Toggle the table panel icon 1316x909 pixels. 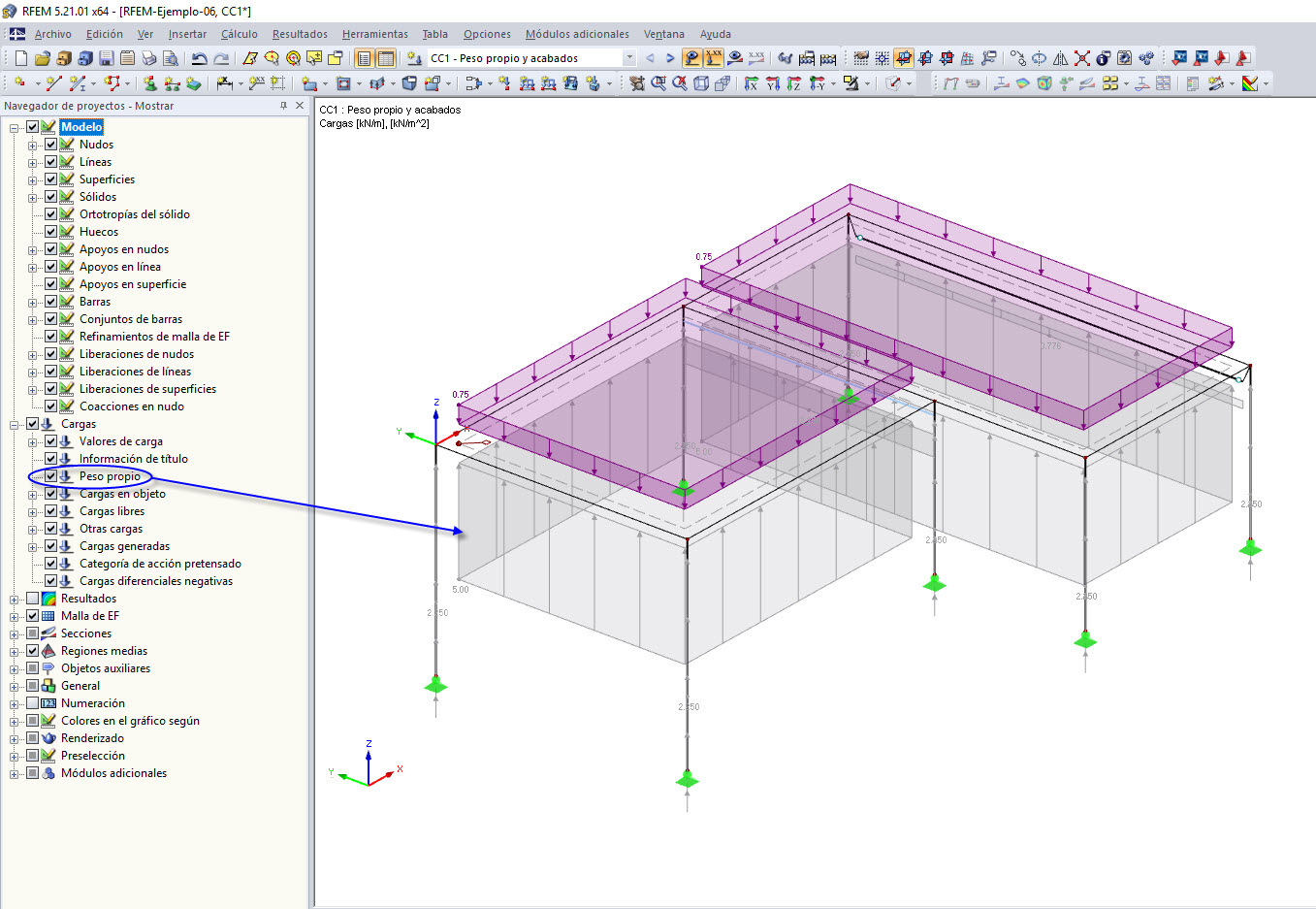pyautogui.click(x=386, y=58)
